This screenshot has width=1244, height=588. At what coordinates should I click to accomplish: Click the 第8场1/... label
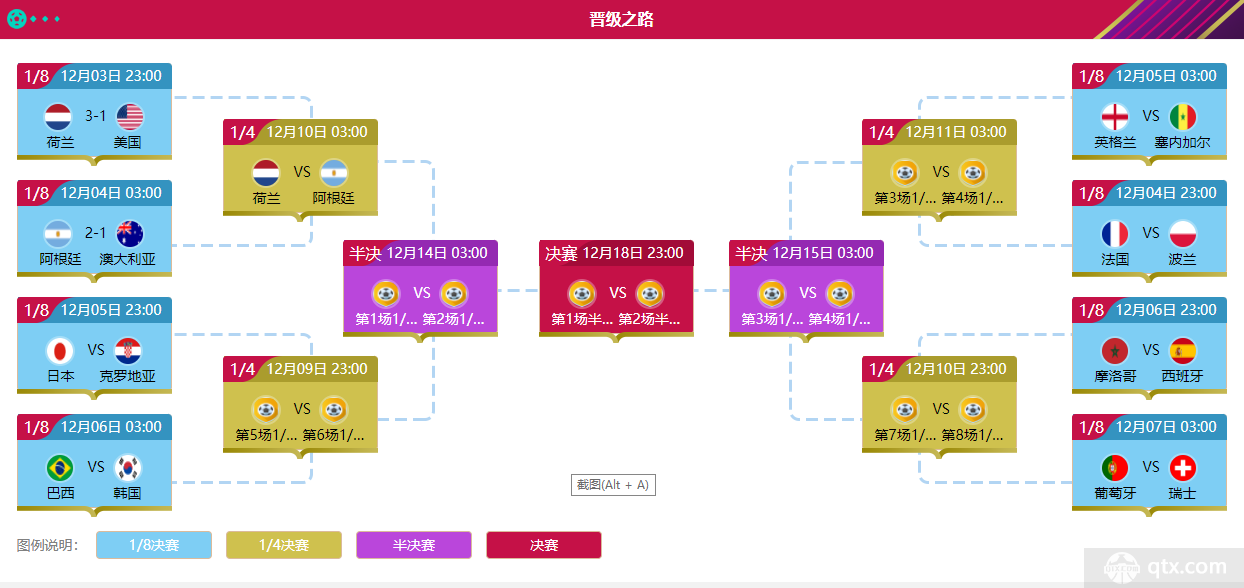coord(972,436)
